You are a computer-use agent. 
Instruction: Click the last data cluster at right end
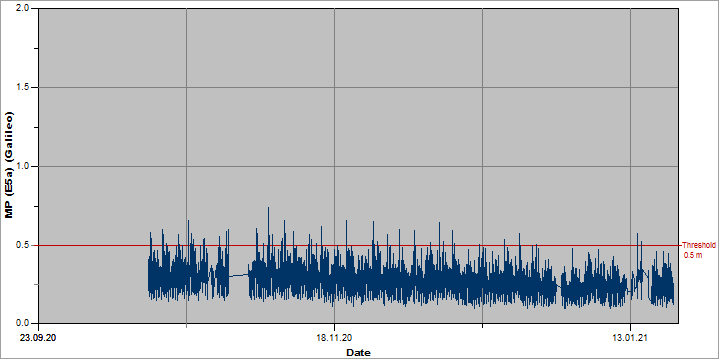click(662, 280)
